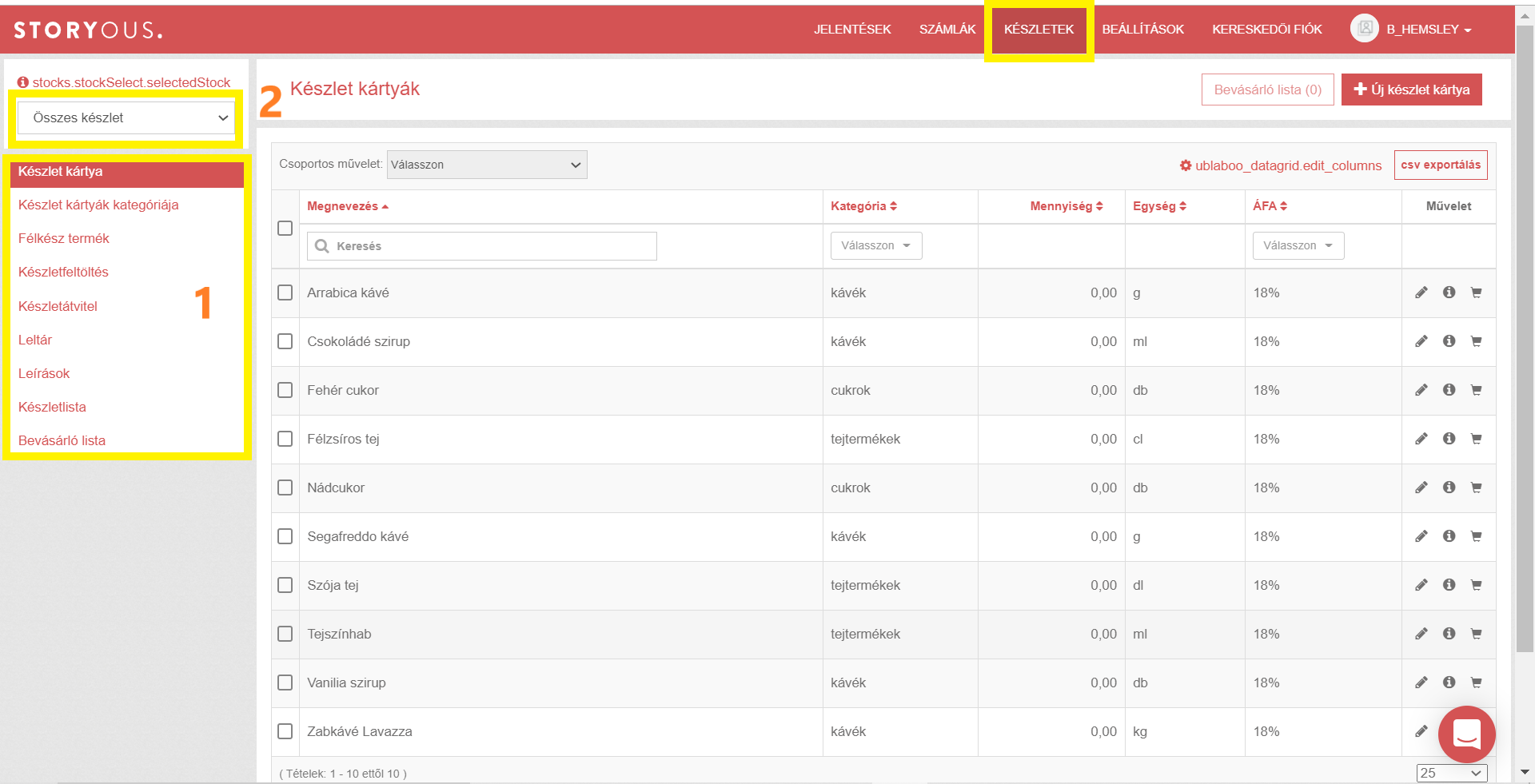Open Készletlista in the sidebar
The image size is (1535, 784).
[52, 407]
